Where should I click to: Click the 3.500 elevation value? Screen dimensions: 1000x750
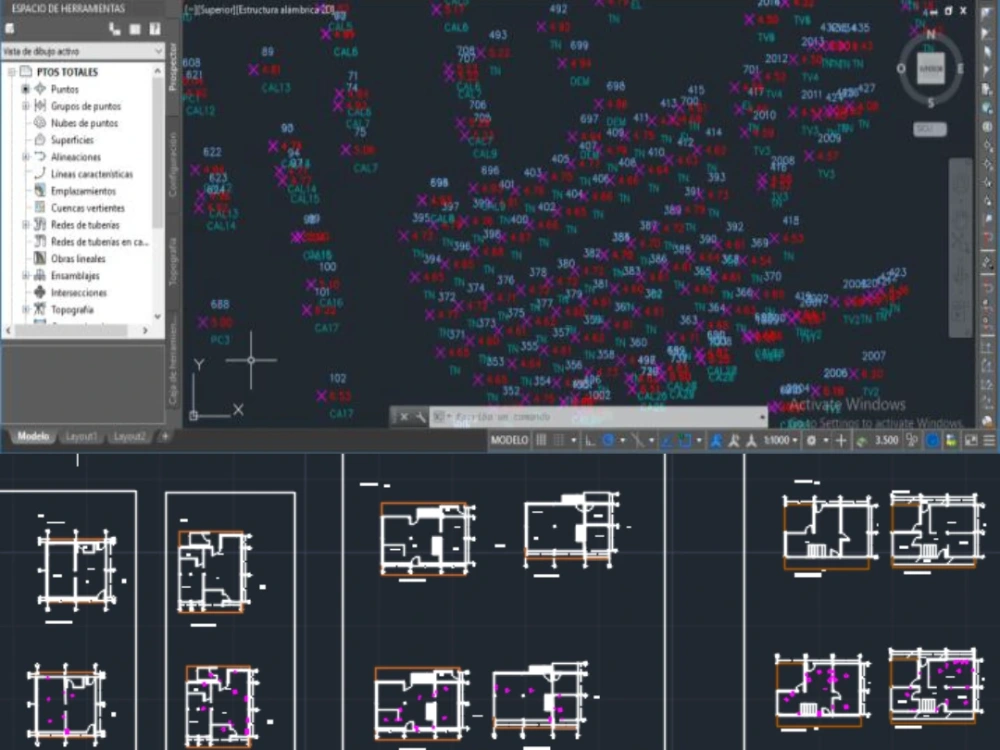tap(886, 440)
